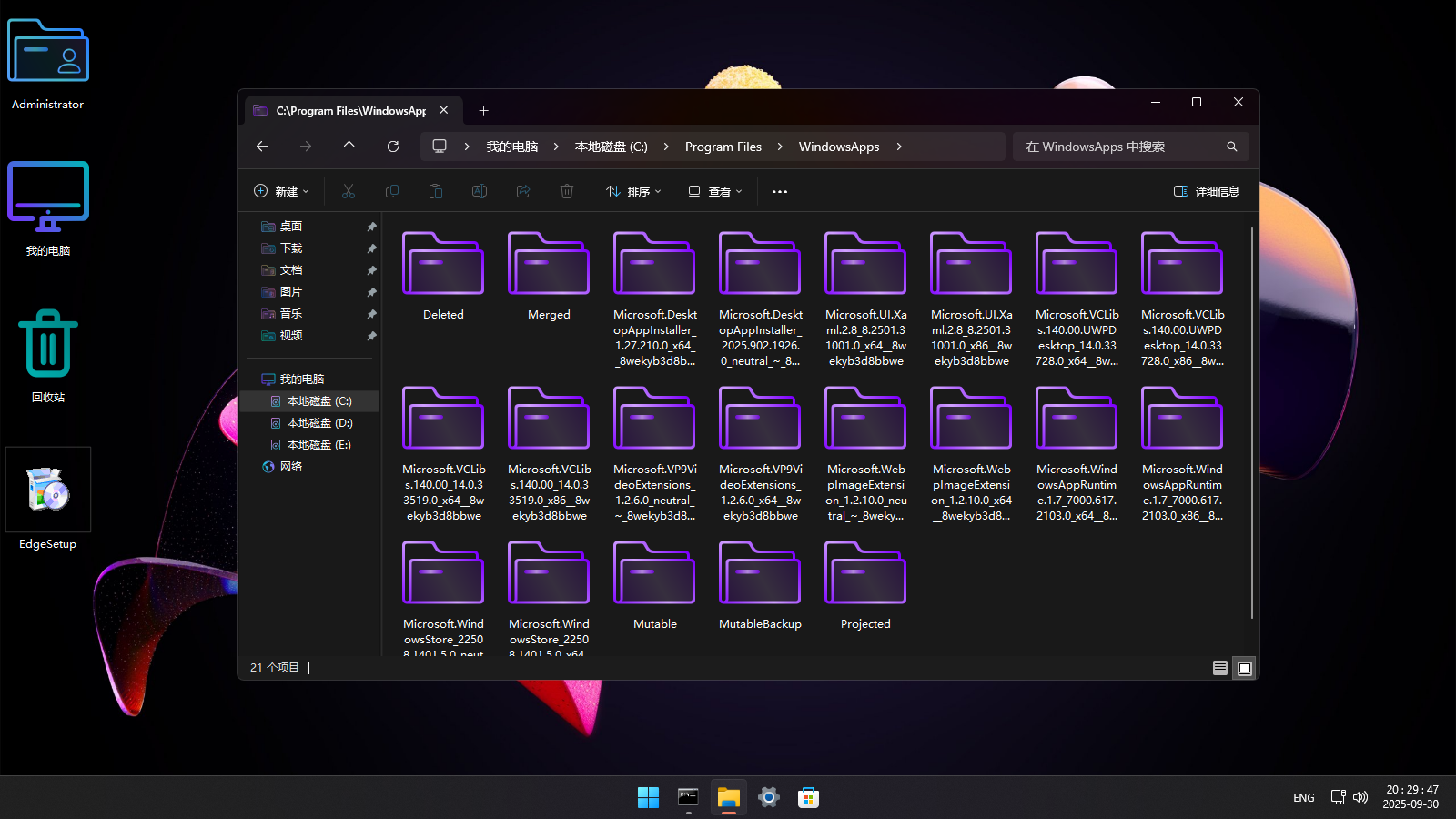This screenshot has width=1456, height=819.
Task: Click the Rename toolbar icon
Action: pos(480,191)
